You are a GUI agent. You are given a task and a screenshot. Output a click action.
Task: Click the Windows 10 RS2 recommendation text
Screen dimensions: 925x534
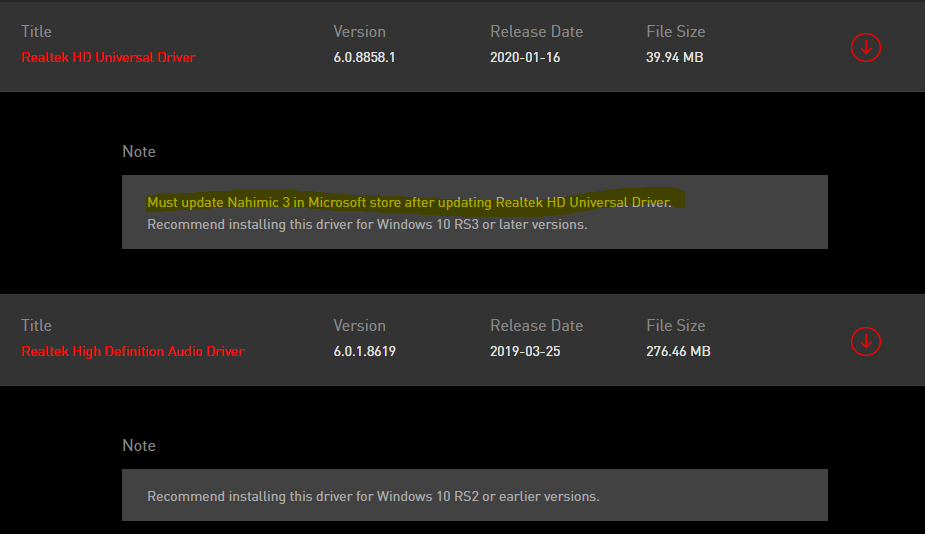coord(373,496)
